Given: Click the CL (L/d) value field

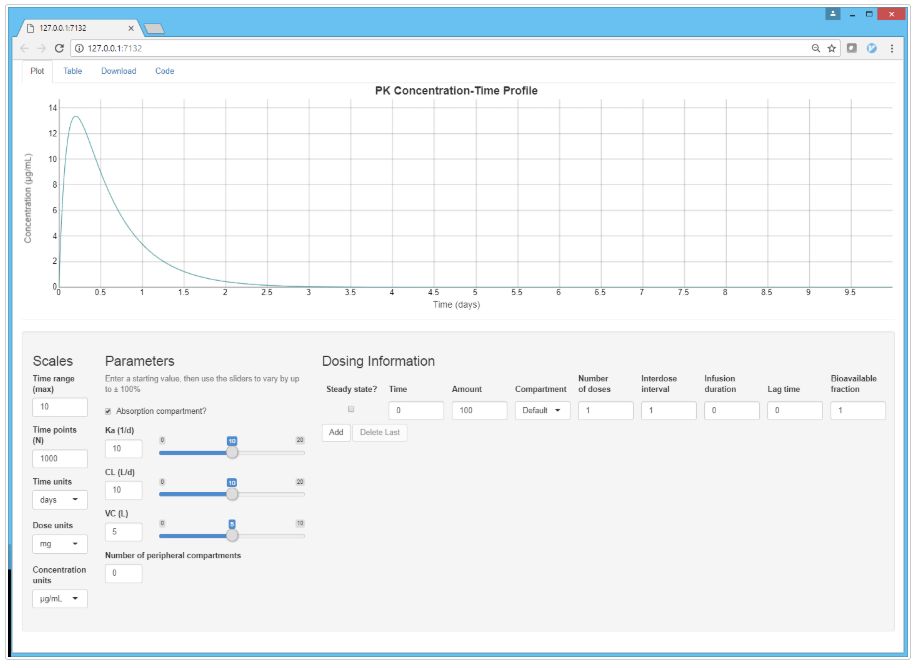Looking at the screenshot, I should (124, 490).
